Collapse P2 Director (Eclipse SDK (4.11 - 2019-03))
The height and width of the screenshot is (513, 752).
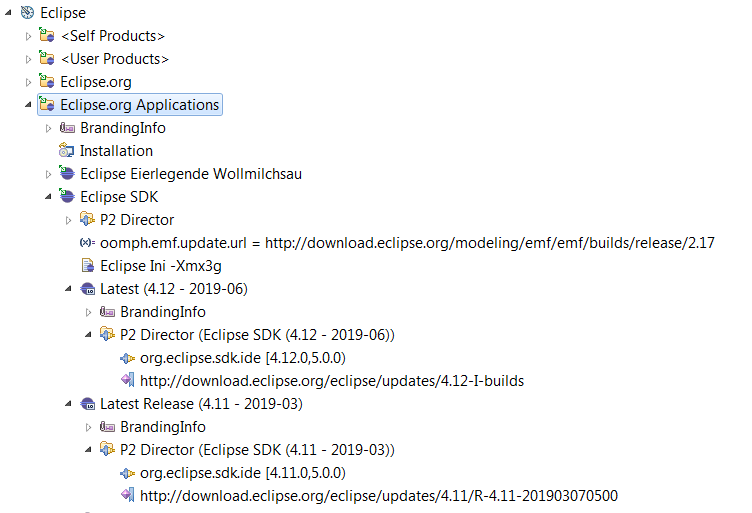(89, 450)
